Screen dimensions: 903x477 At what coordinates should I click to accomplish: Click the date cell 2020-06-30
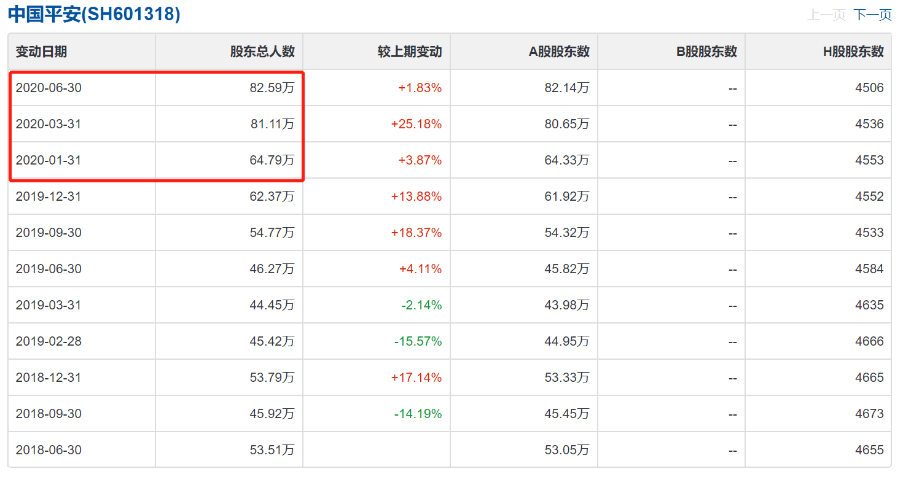point(48,88)
